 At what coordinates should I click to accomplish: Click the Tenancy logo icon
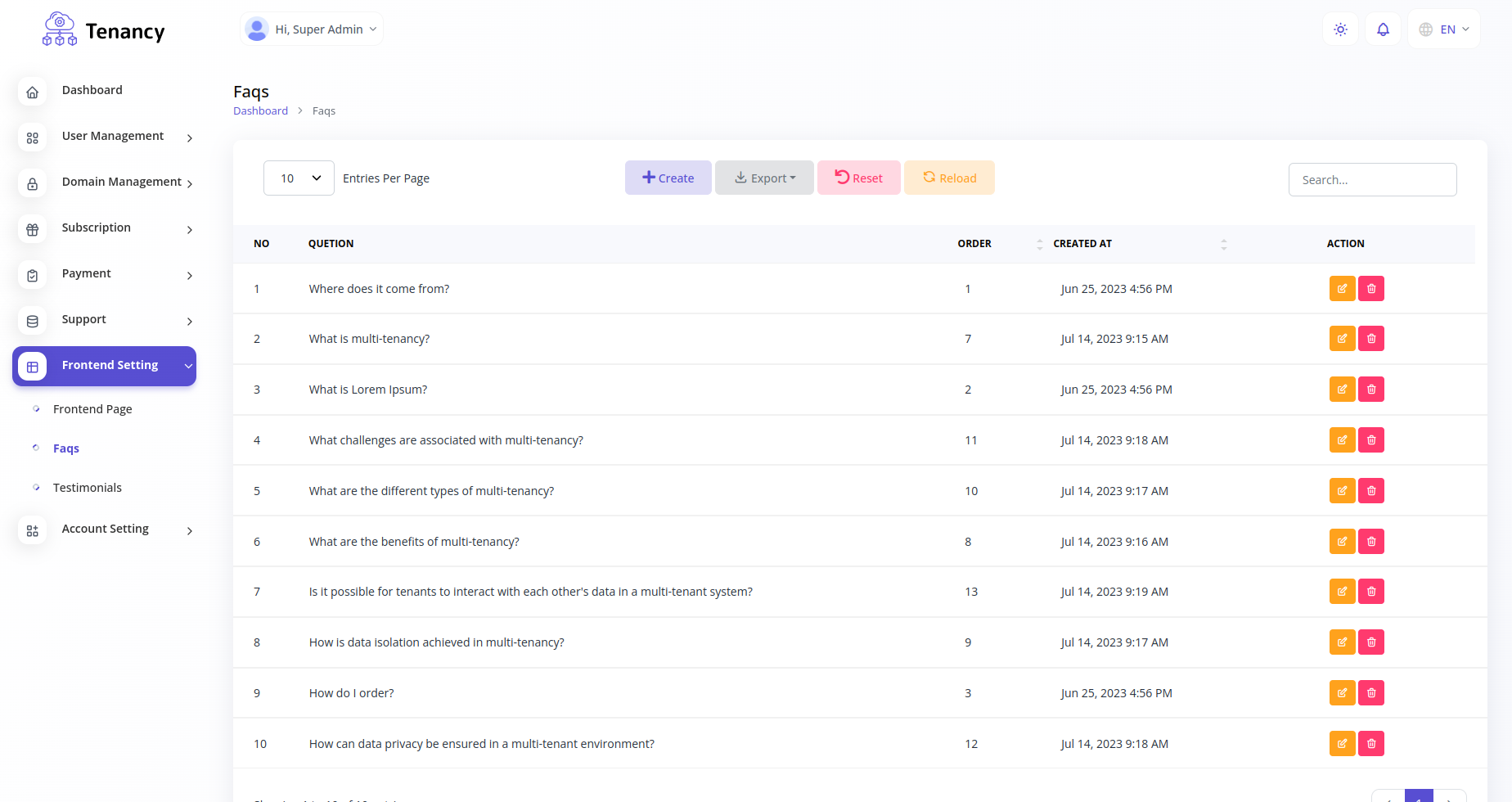coord(60,29)
